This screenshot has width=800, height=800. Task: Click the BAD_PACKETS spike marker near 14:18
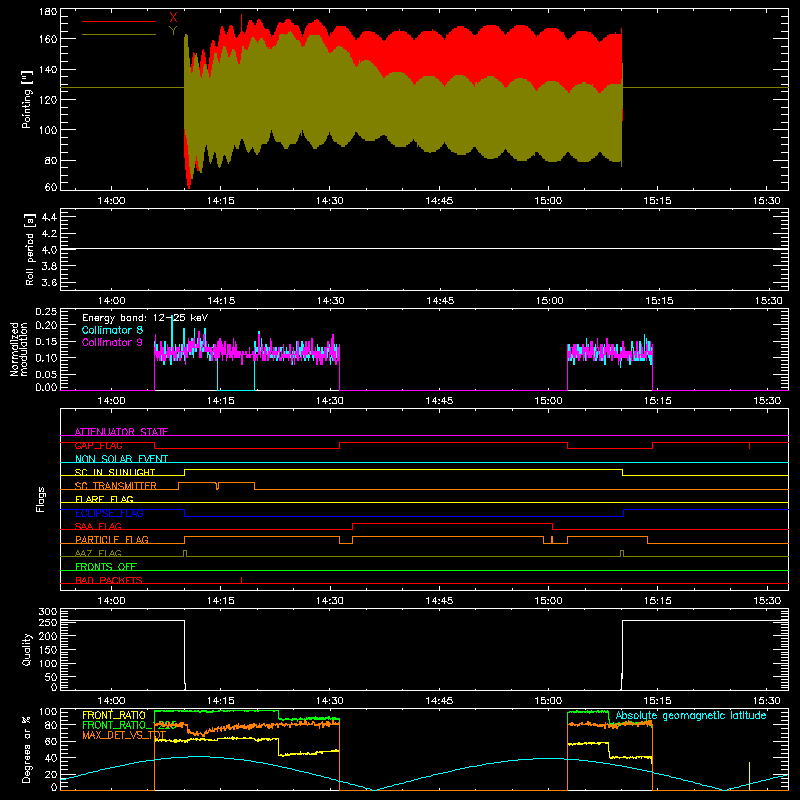coord(241,580)
